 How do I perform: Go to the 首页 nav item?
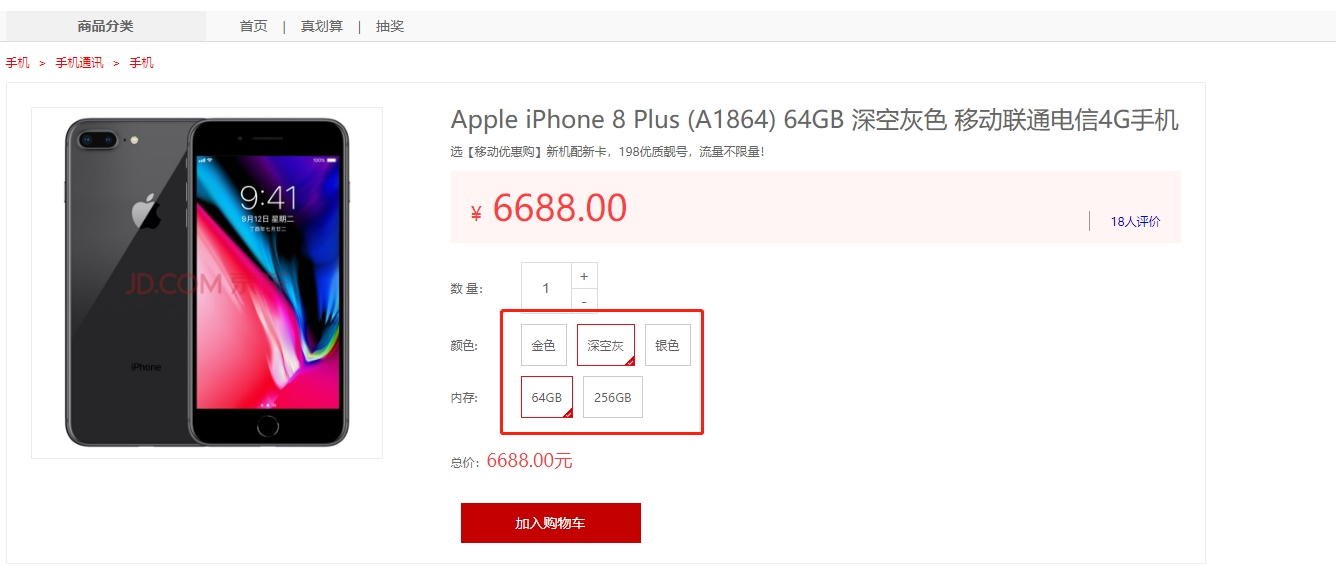click(x=254, y=26)
